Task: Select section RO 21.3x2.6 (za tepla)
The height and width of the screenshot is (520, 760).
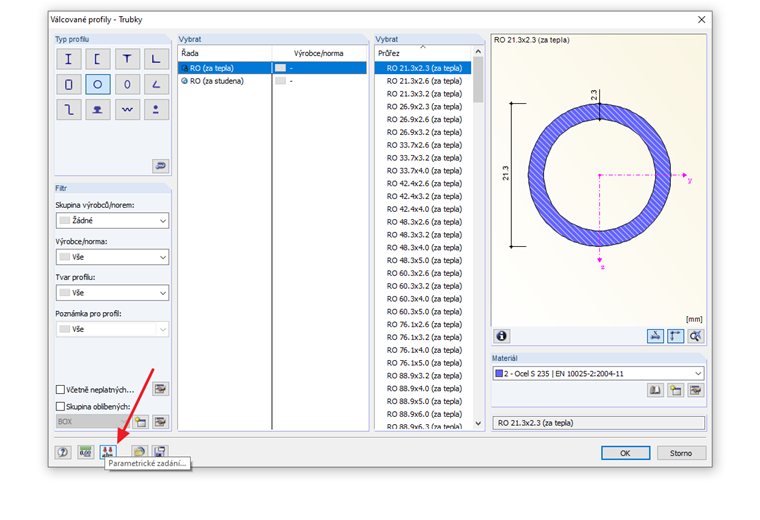Action: click(x=424, y=81)
